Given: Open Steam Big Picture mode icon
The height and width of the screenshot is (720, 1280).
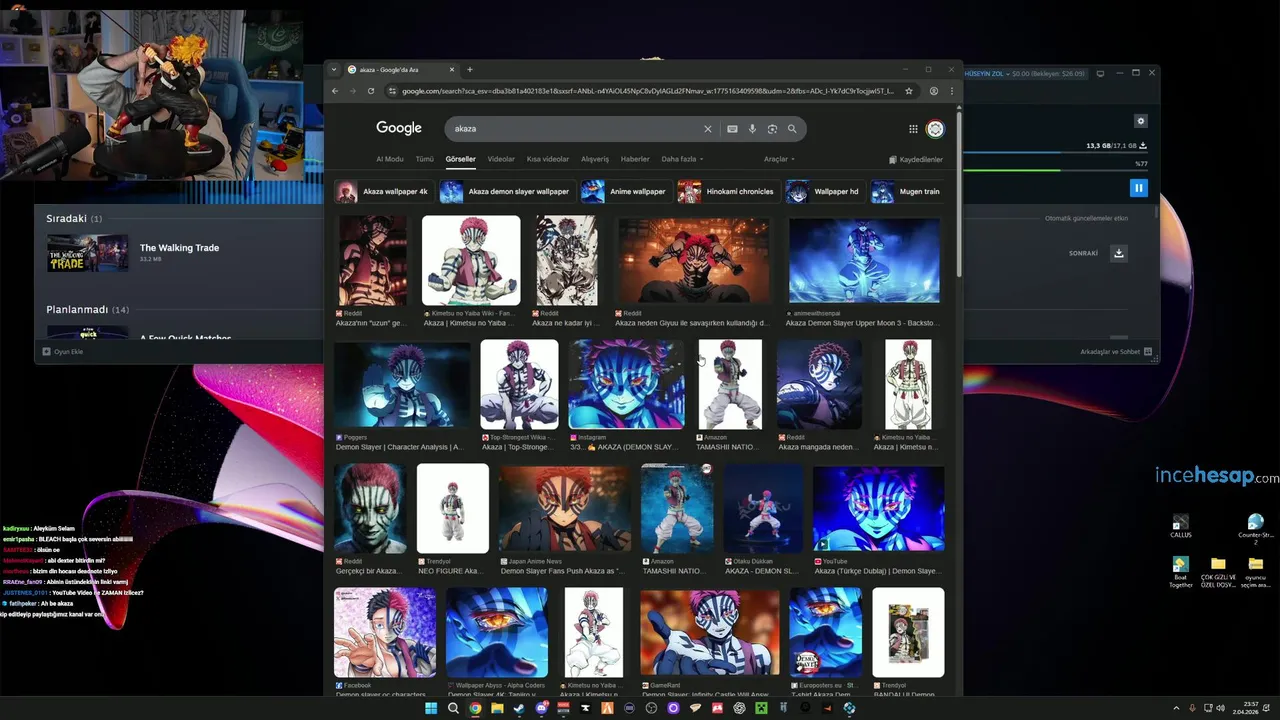Looking at the screenshot, I should point(1100,73).
